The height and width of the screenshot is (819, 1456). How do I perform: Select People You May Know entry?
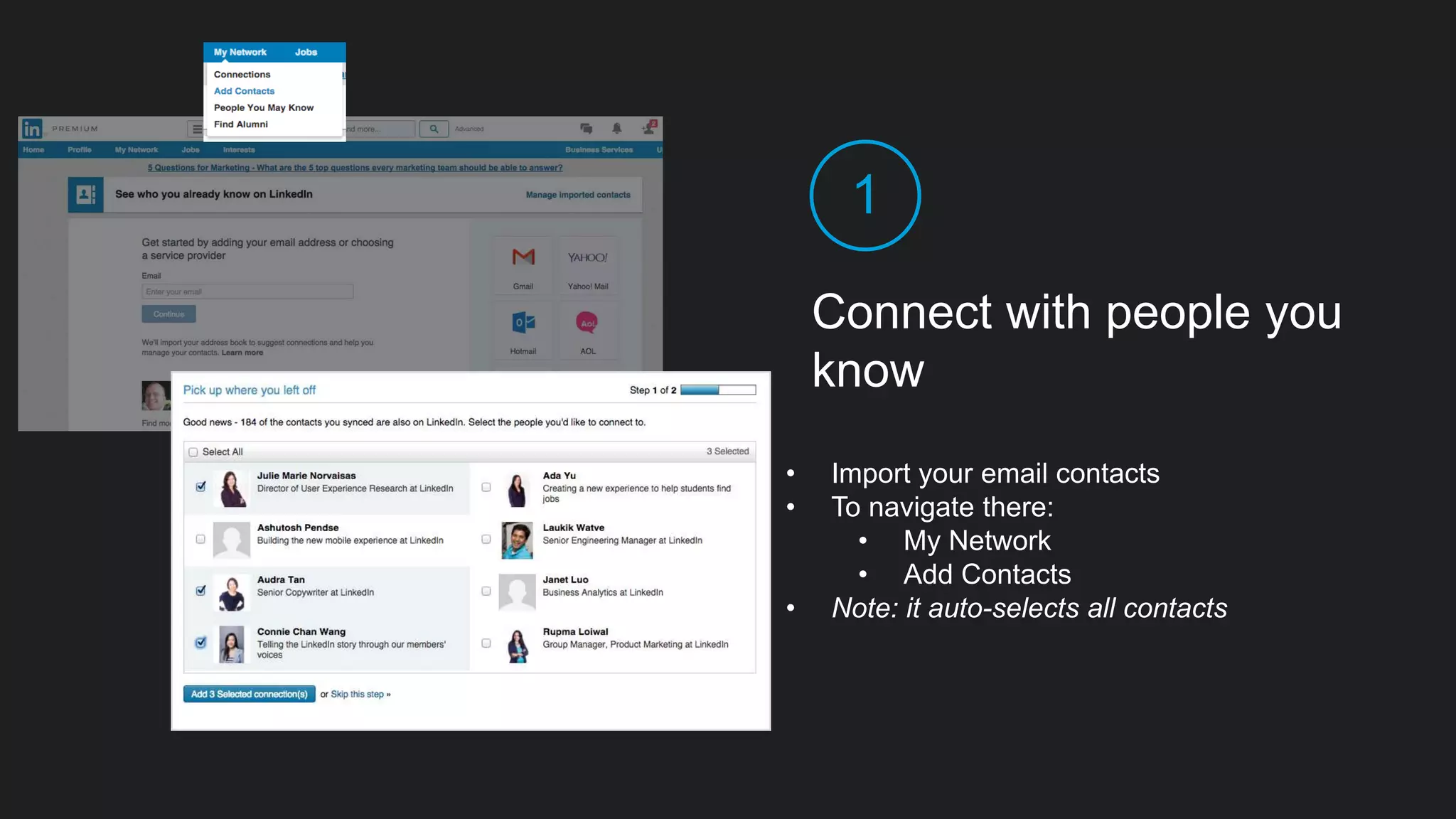coord(264,107)
